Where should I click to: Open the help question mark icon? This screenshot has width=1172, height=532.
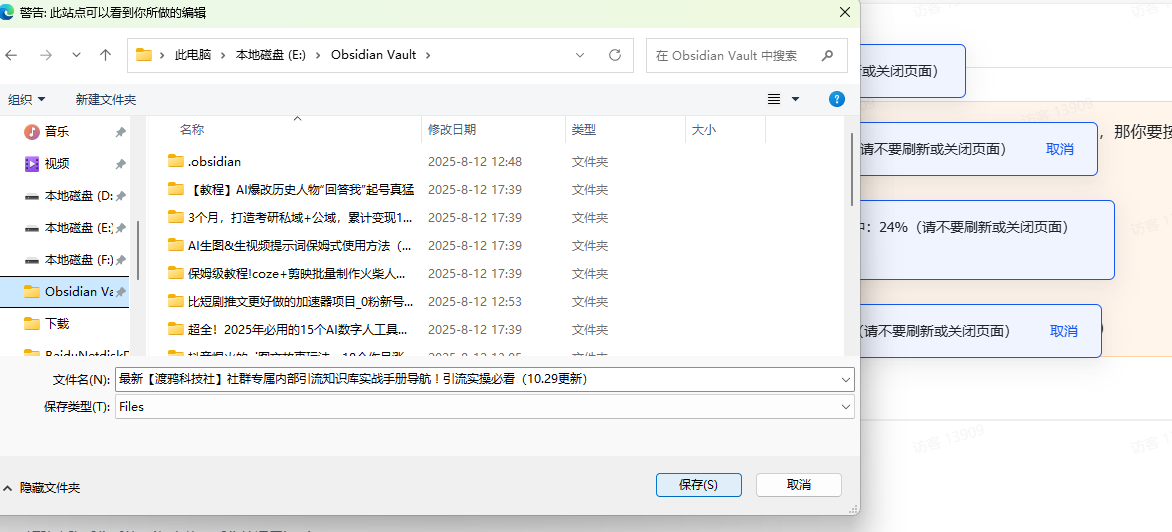click(x=837, y=99)
